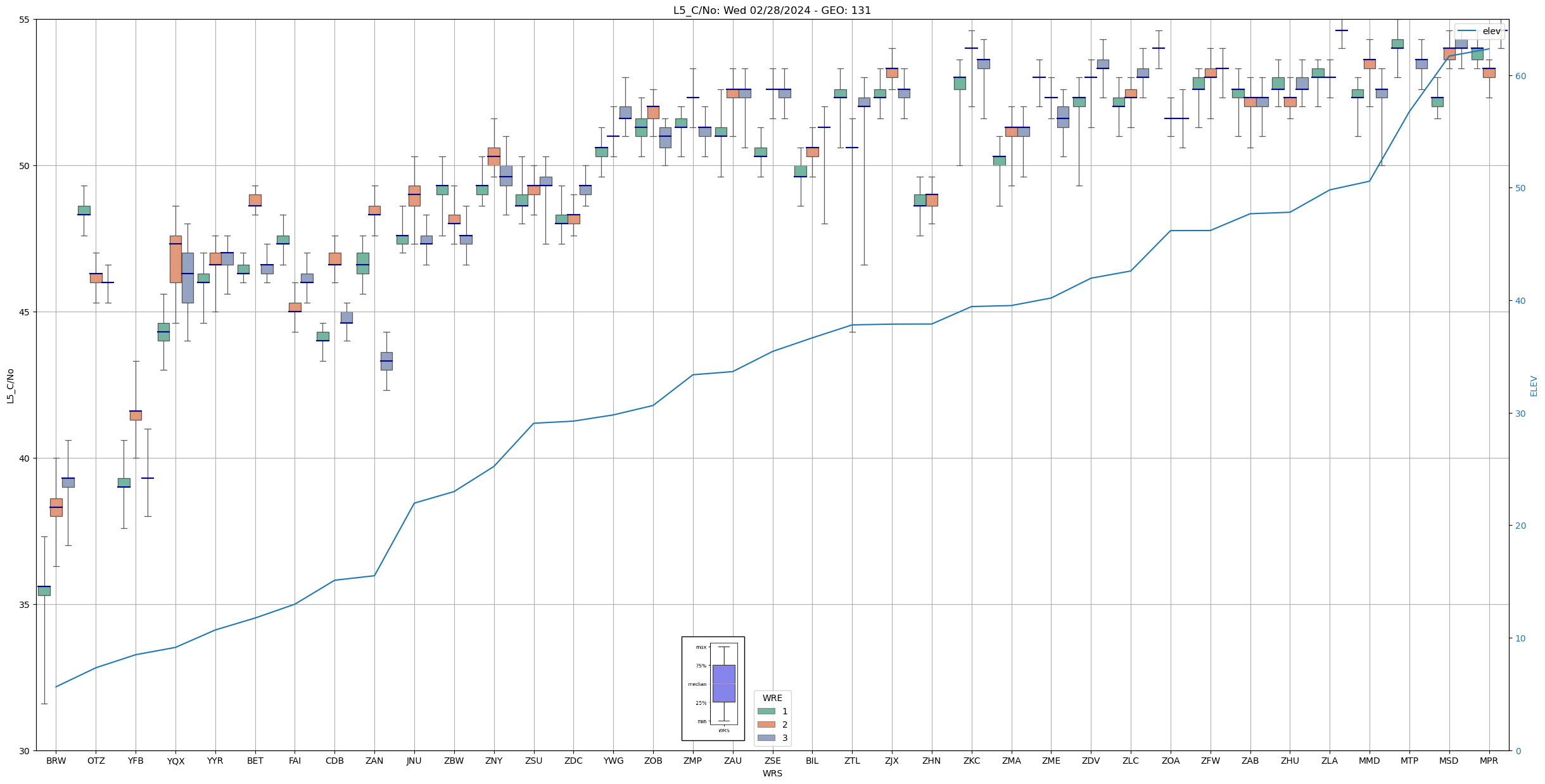Click the green BRW WRE 1 box

point(44,591)
